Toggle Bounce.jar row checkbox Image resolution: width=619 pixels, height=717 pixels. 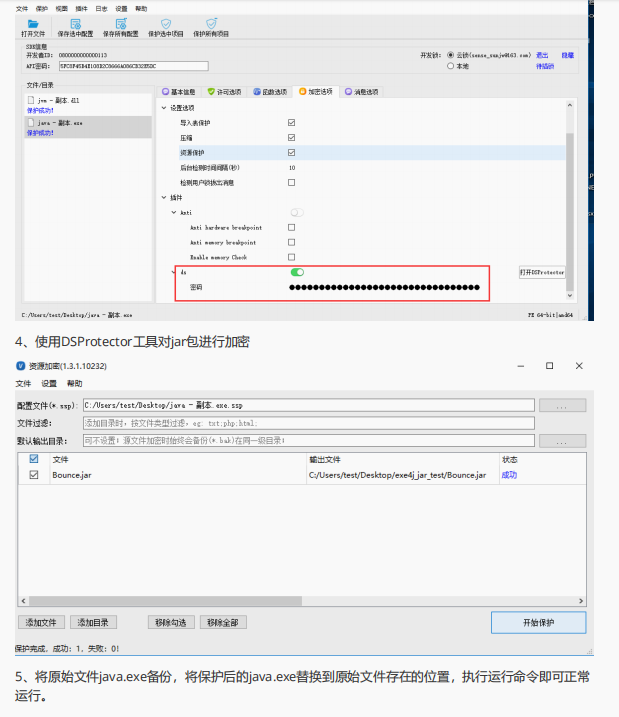click(34, 475)
